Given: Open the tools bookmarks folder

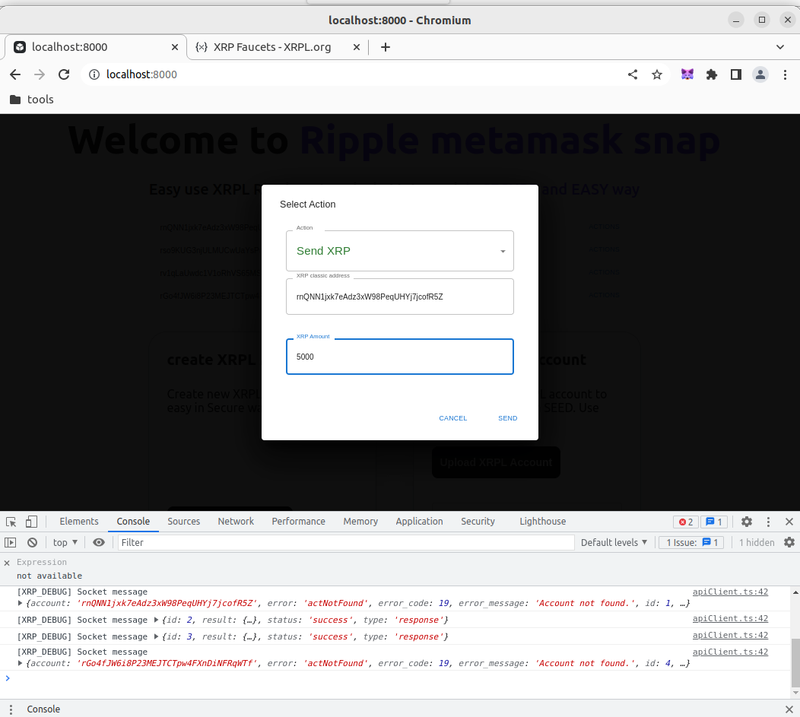Looking at the screenshot, I should pos(32,100).
